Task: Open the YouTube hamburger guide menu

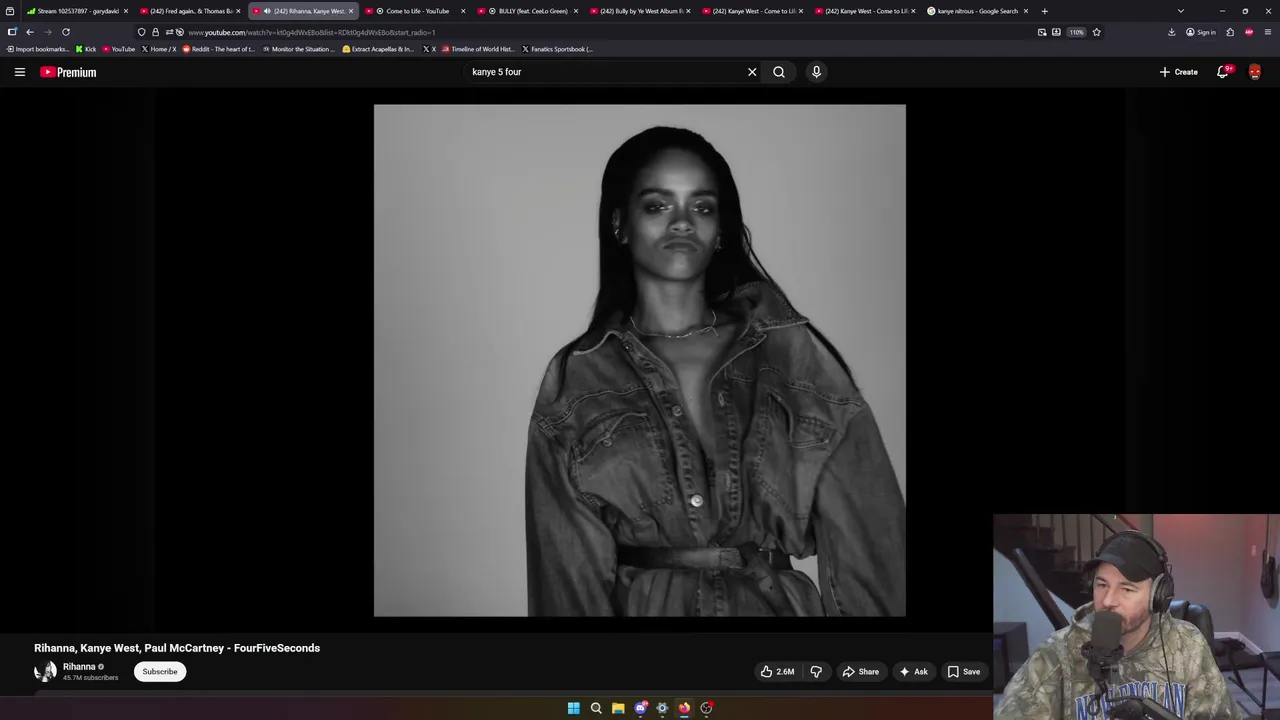Action: click(x=19, y=72)
